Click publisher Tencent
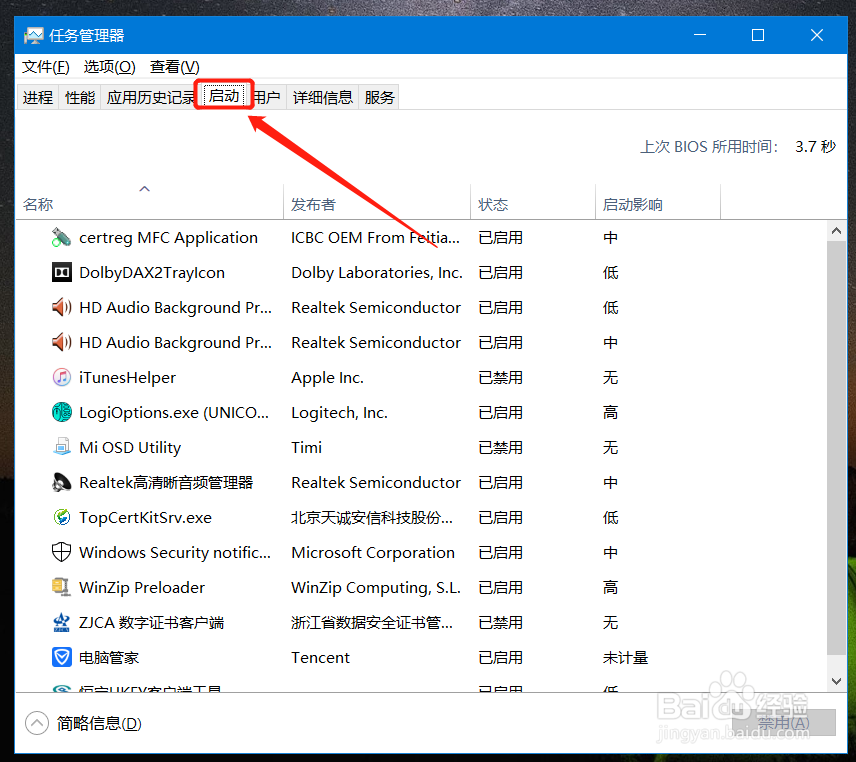This screenshot has width=856, height=762. point(320,657)
